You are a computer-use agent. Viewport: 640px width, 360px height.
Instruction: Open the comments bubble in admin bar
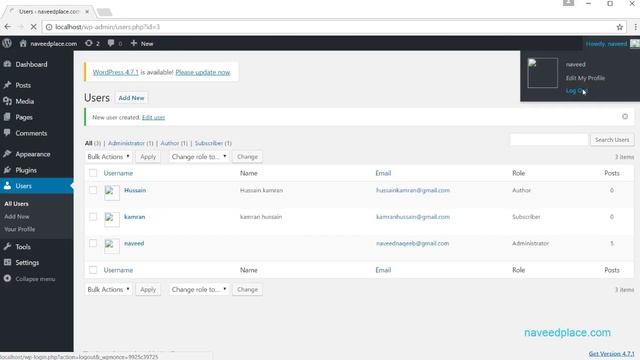115,43
